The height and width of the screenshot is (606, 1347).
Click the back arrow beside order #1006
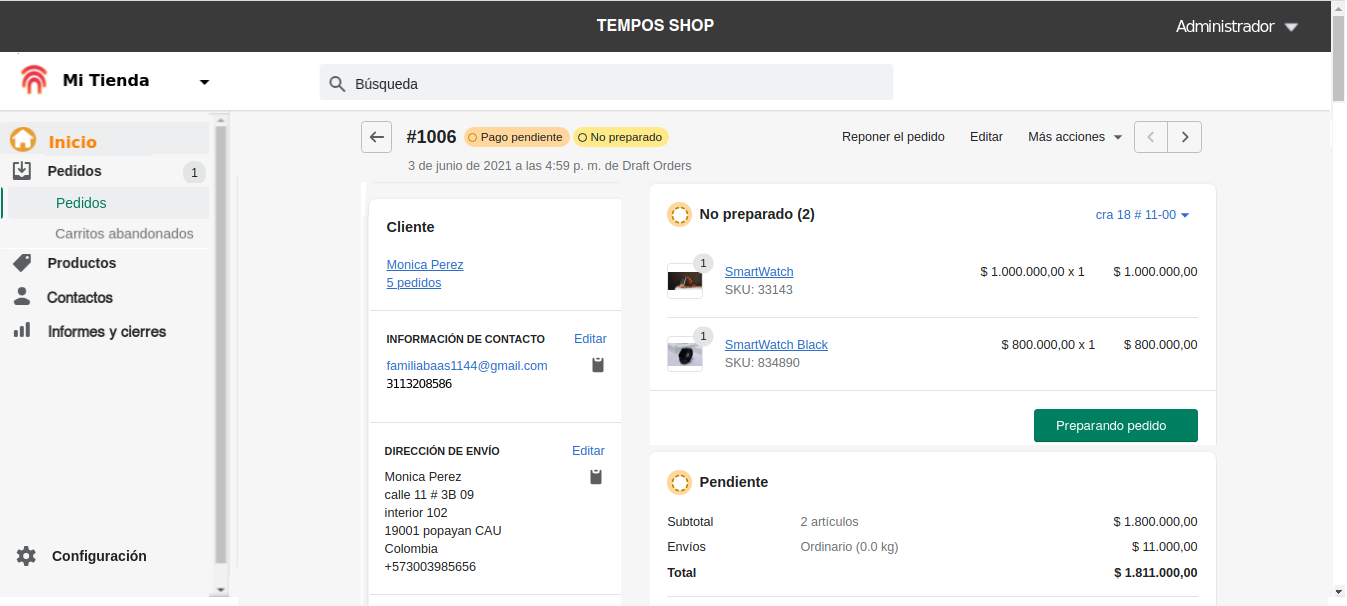376,138
